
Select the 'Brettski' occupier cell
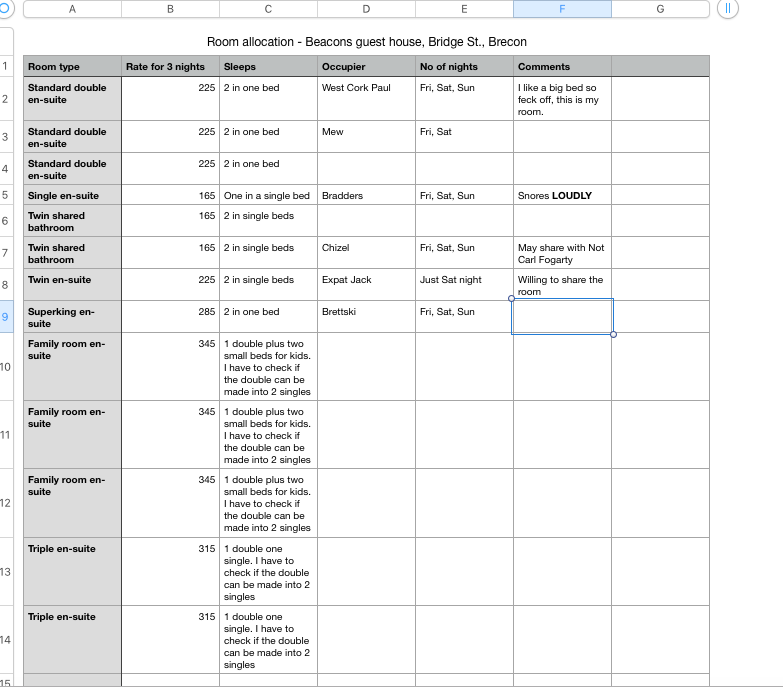[x=366, y=317]
